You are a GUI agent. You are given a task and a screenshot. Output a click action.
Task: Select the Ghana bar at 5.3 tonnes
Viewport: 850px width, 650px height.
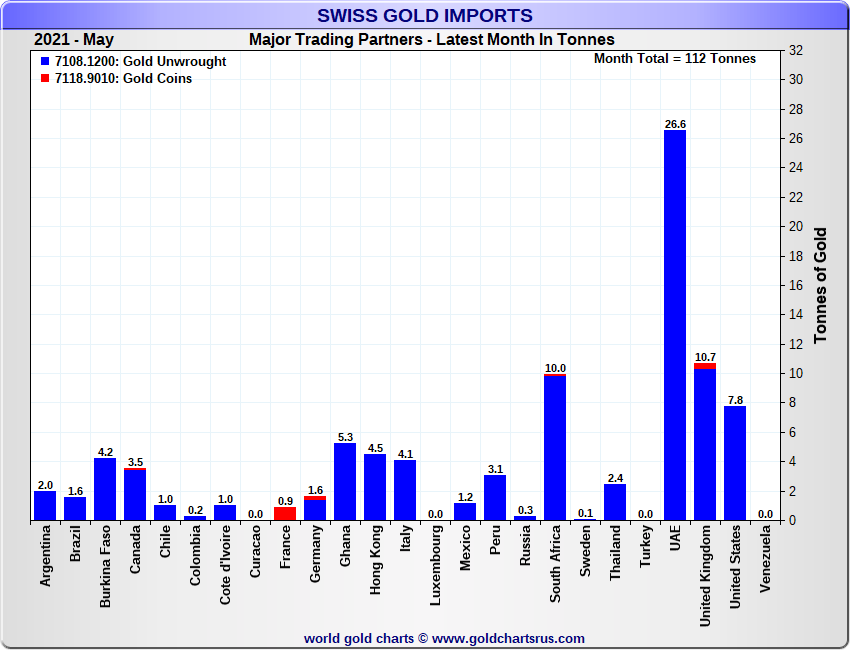345,481
